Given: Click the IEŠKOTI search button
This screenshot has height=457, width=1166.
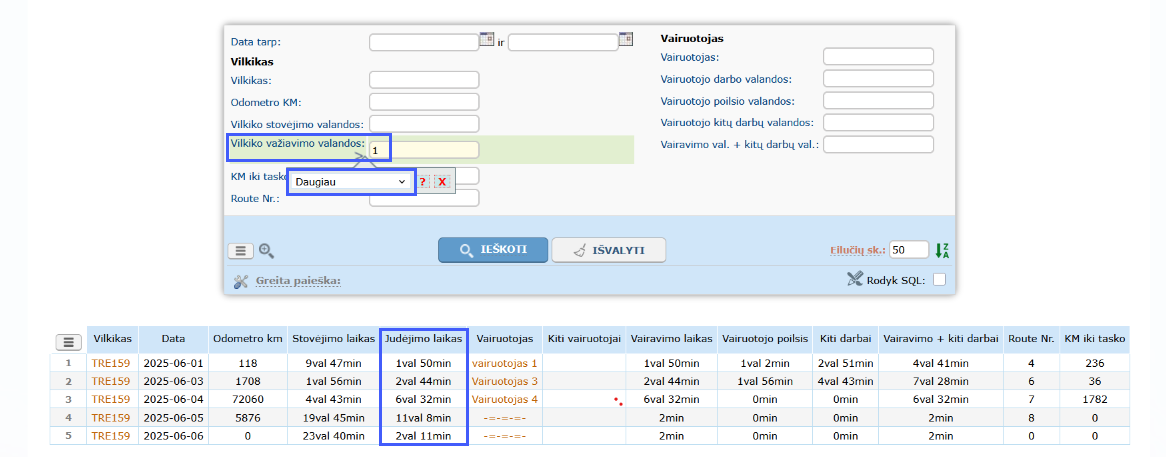Looking at the screenshot, I should pos(493,250).
